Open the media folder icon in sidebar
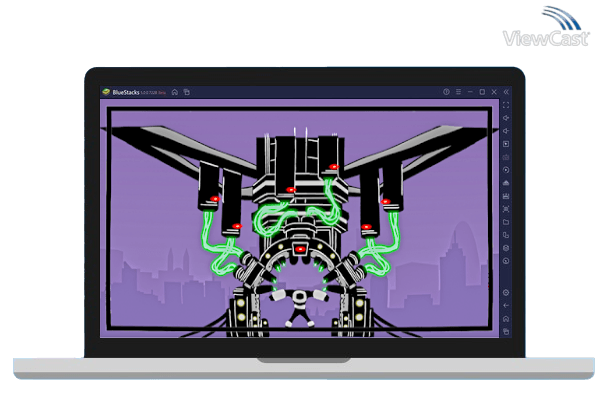The height and width of the screenshot is (414, 602). coord(506,222)
